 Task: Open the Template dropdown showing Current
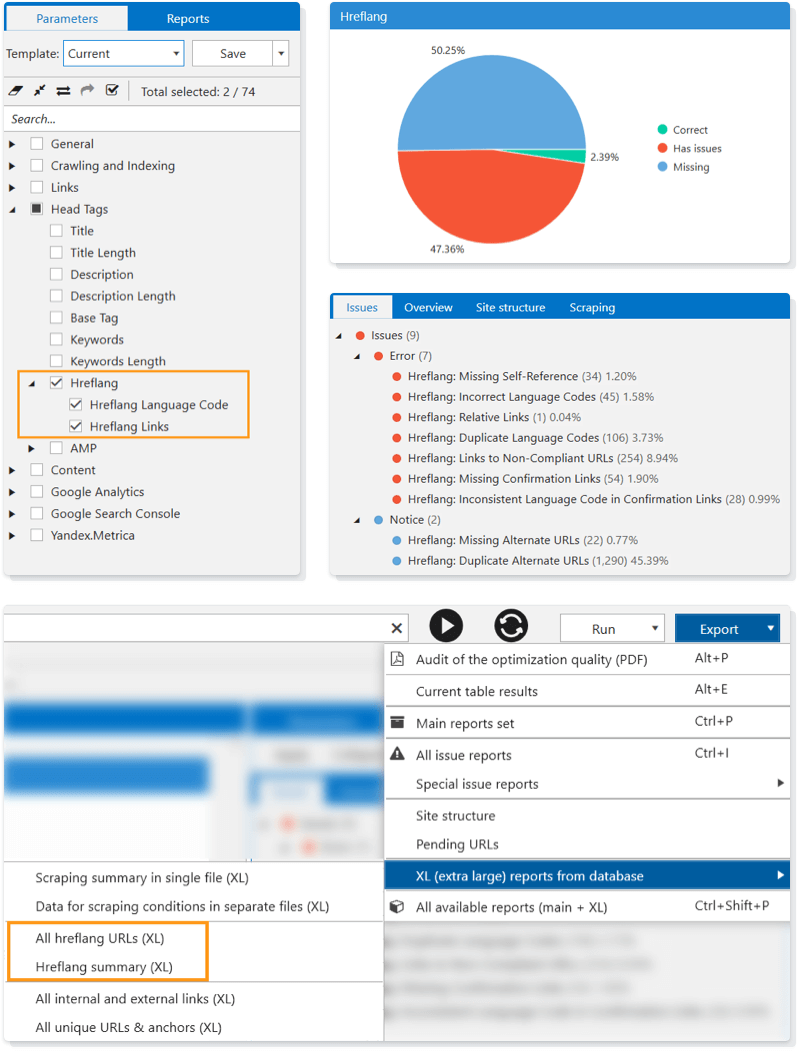pos(123,54)
